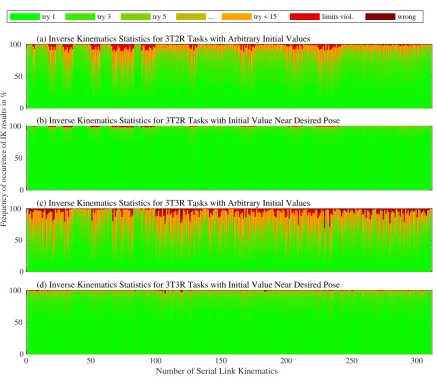Click the x-axis tick label '300'

point(417,361)
